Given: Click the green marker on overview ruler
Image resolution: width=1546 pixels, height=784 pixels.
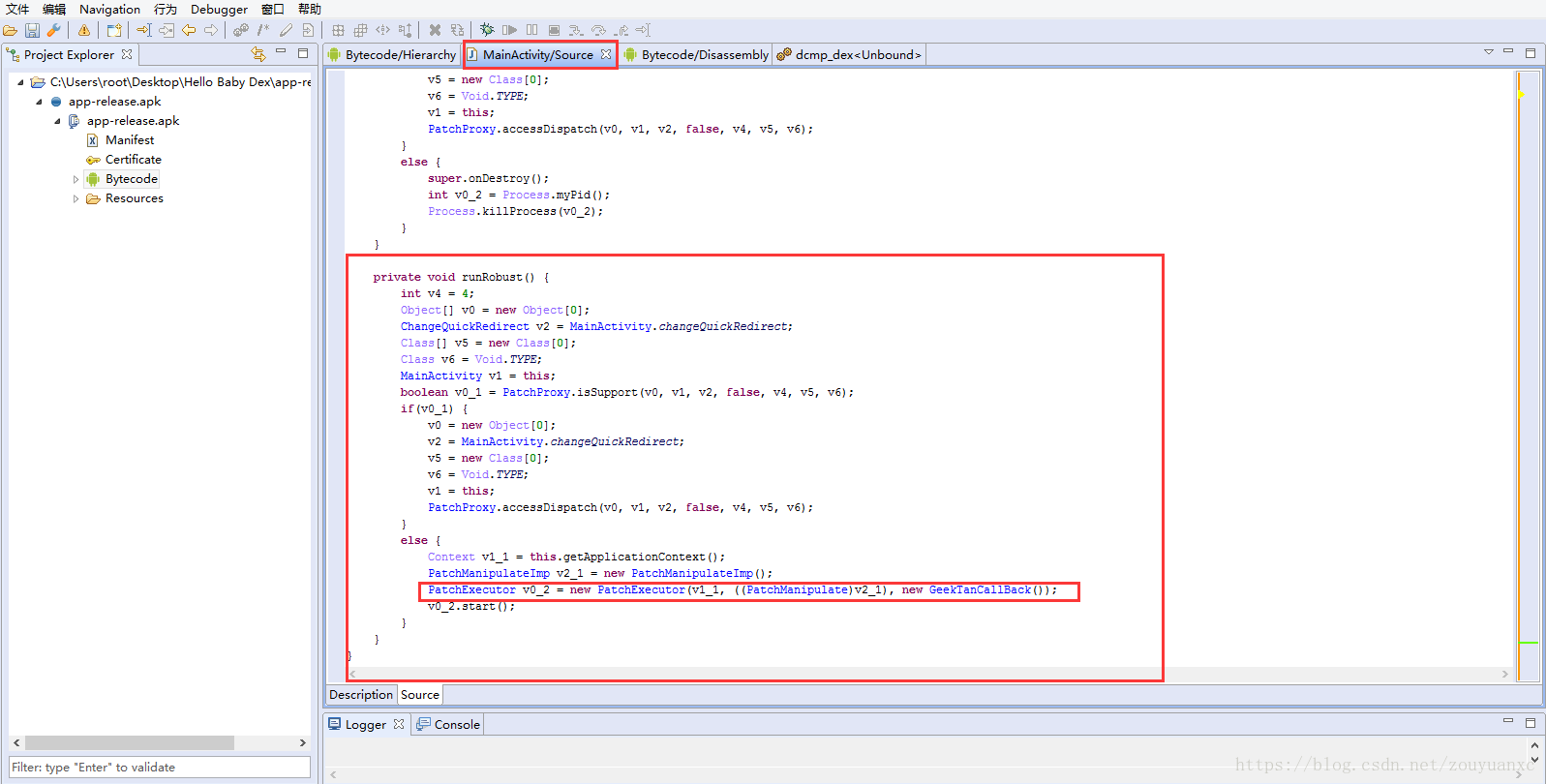Looking at the screenshot, I should coord(1529,643).
